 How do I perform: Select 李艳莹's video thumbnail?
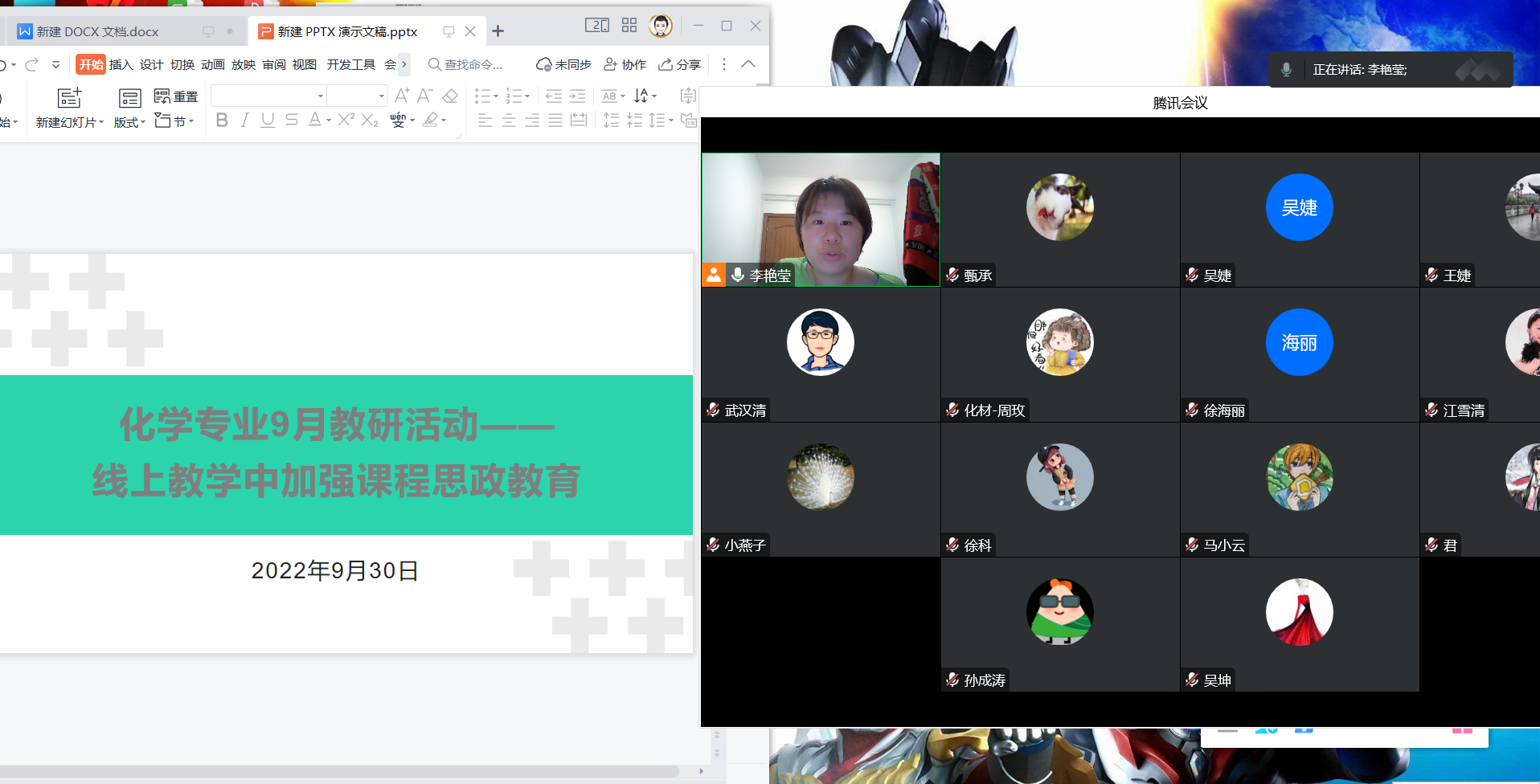pos(820,217)
